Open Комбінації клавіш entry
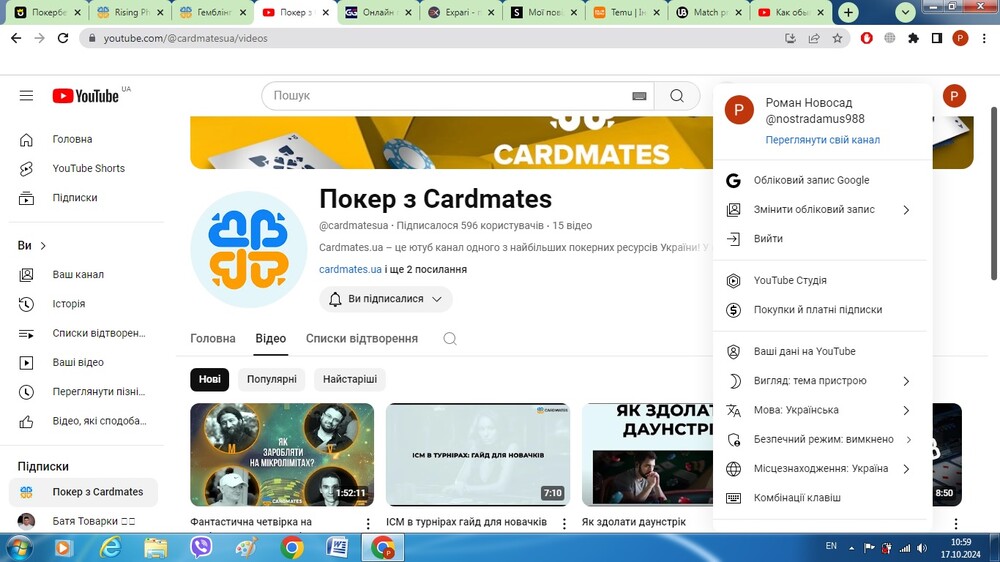 [822, 498]
